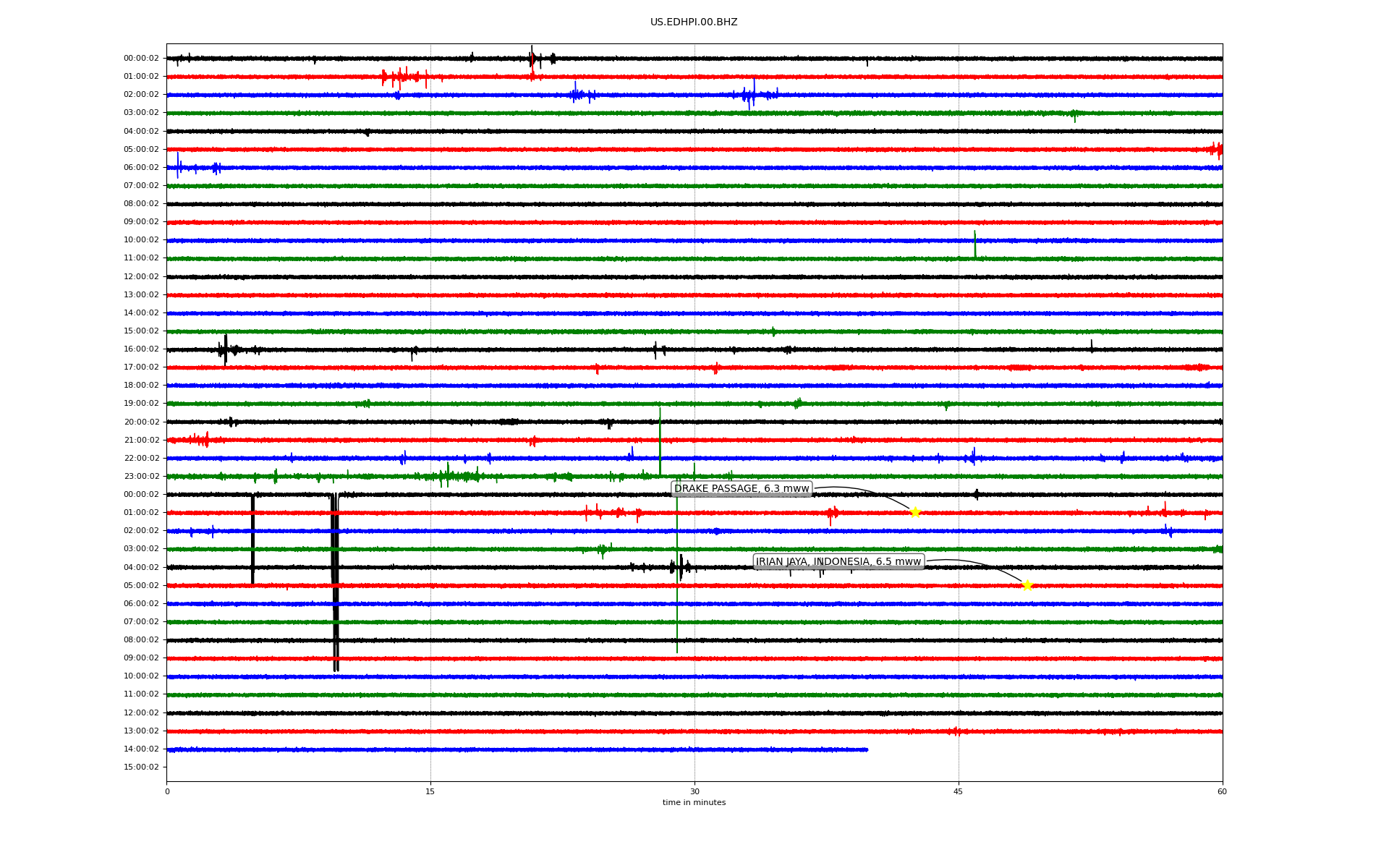Select the 23:00:02 trace time label
The image size is (1389, 868).
click(x=141, y=477)
